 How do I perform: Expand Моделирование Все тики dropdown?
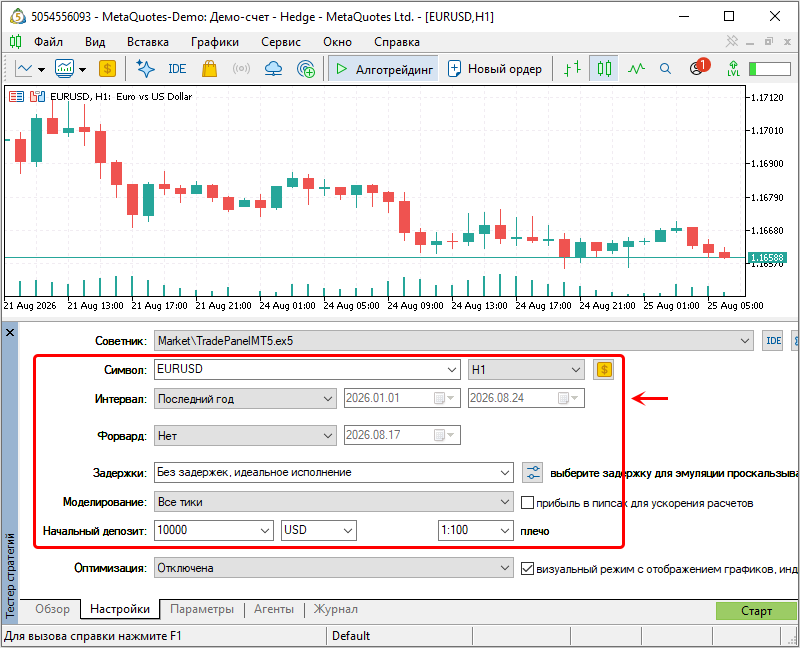pyautogui.click(x=505, y=502)
